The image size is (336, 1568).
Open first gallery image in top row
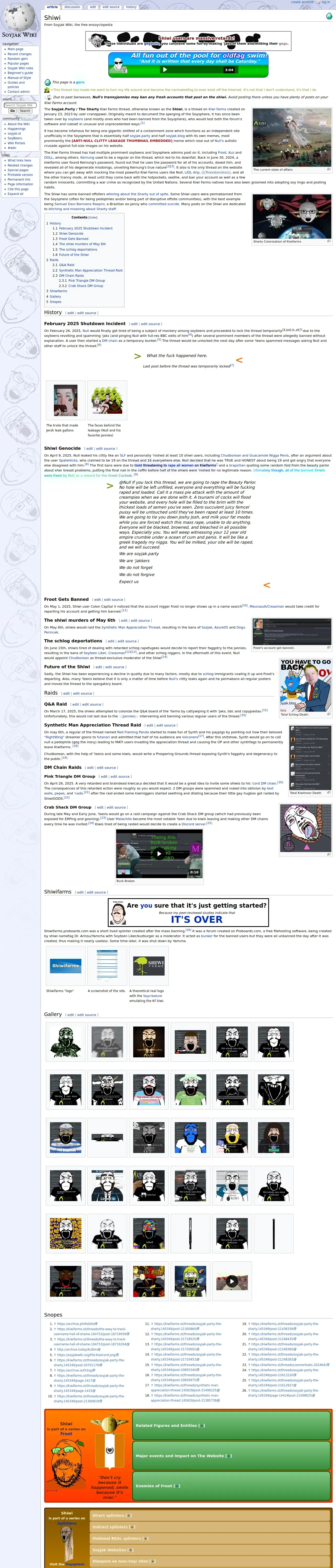pyautogui.click(x=66, y=1041)
